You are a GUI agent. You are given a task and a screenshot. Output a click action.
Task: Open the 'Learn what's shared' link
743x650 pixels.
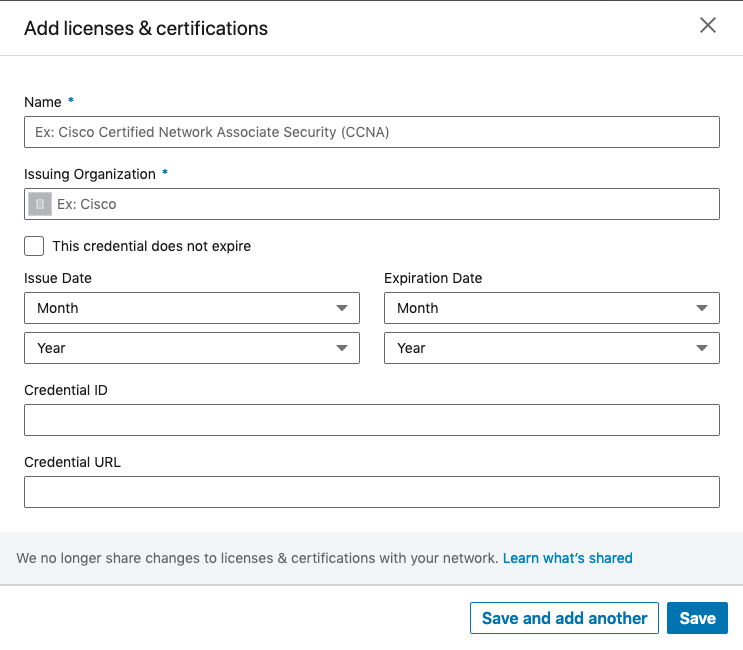tap(567, 558)
